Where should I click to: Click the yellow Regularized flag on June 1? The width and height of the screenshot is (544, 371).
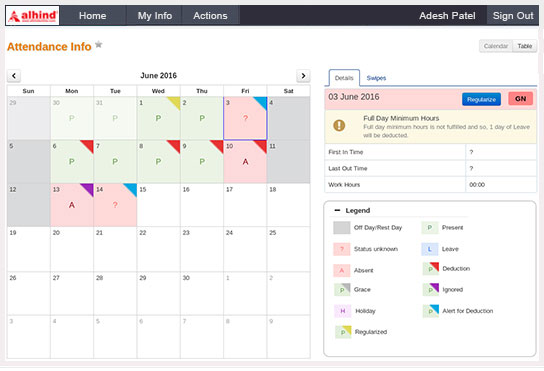pyautogui.click(x=175, y=103)
